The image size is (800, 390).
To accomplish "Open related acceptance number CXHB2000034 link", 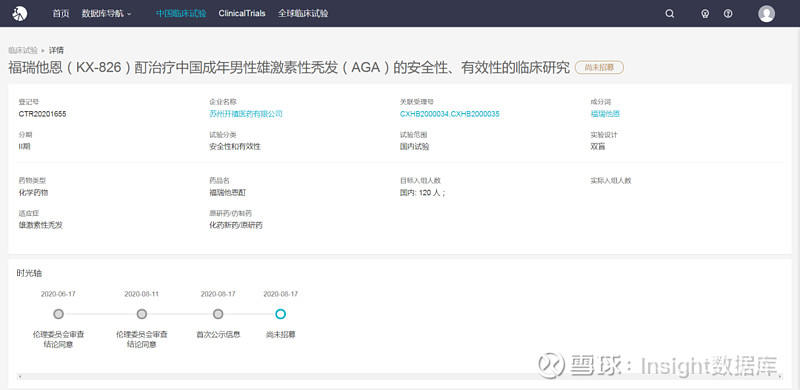I will (x=424, y=114).
